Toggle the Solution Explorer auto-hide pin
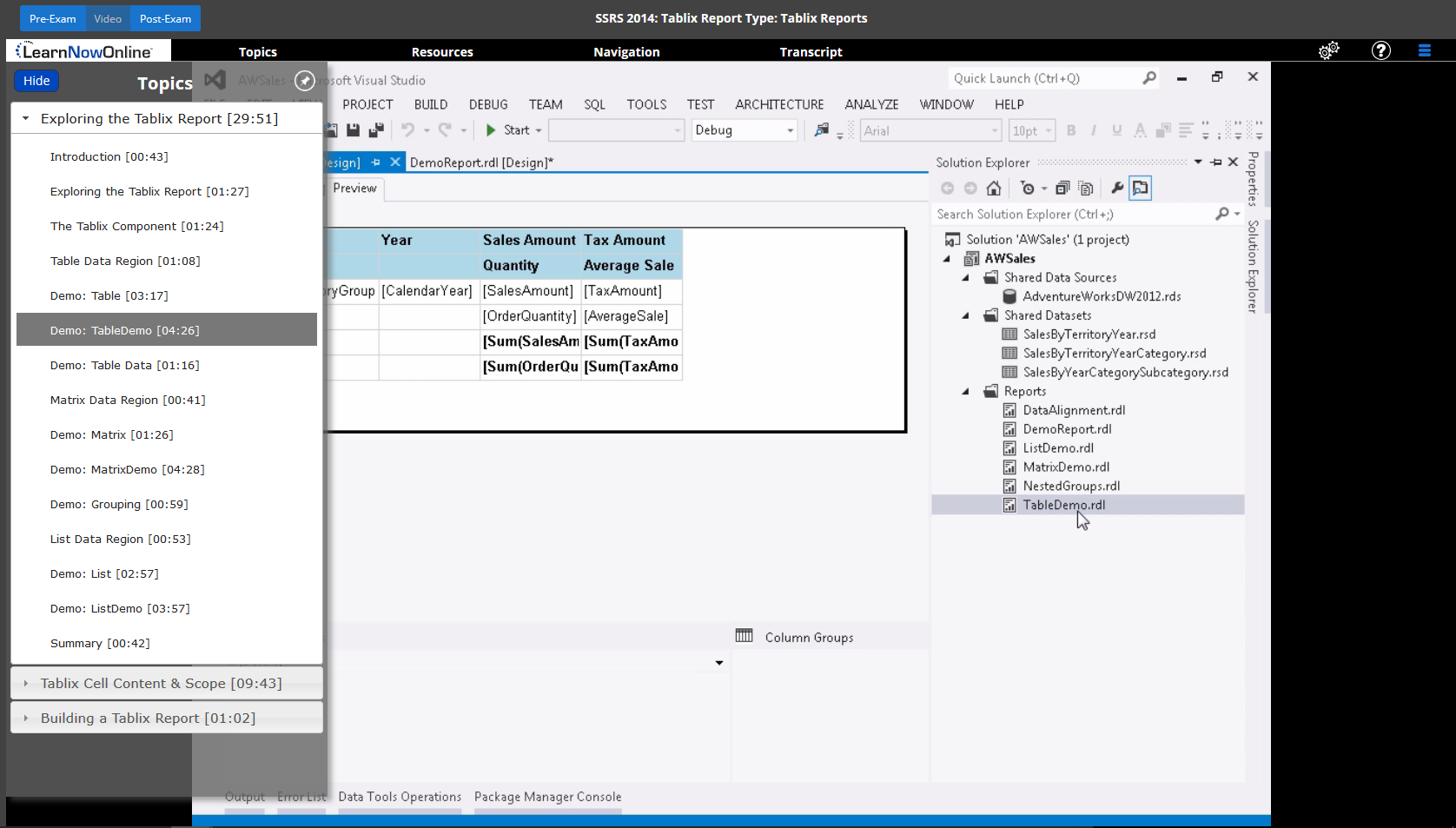This screenshot has width=1456, height=828. click(1215, 162)
